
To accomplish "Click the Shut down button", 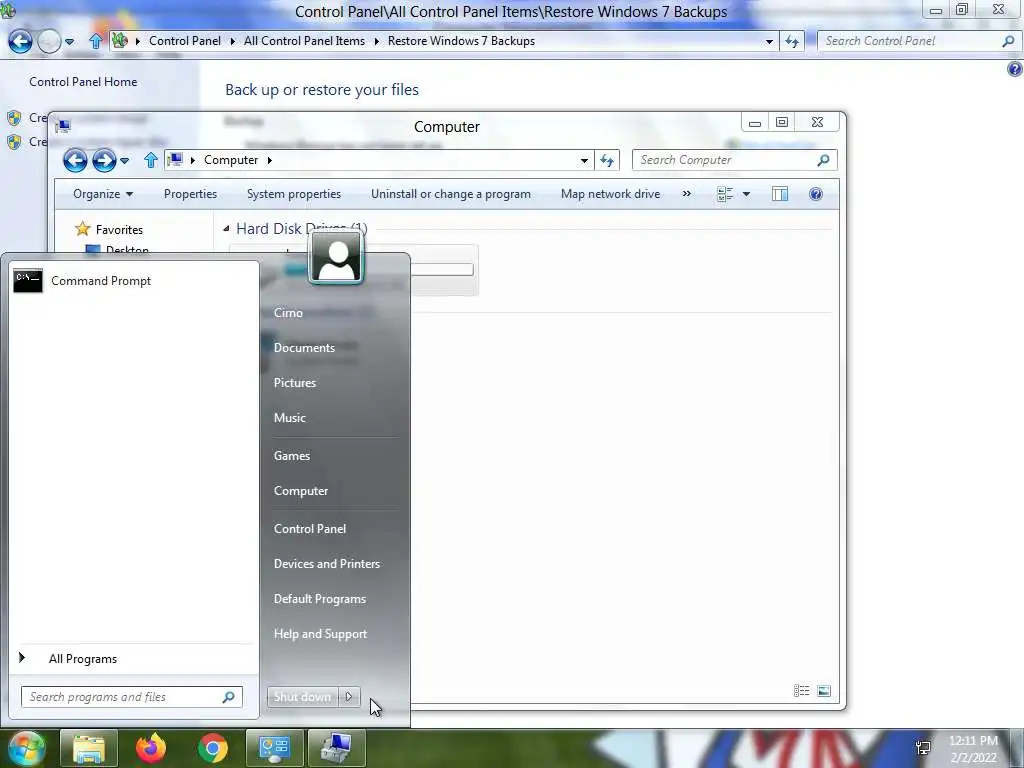I will point(302,697).
